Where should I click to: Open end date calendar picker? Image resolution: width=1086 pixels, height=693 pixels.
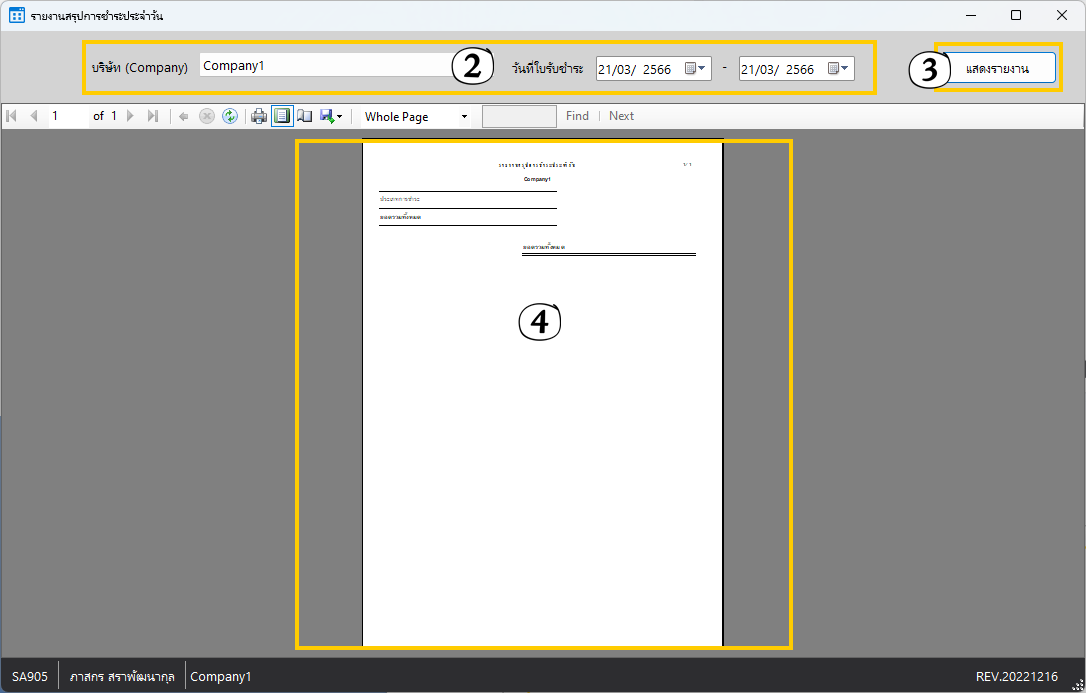click(x=839, y=69)
